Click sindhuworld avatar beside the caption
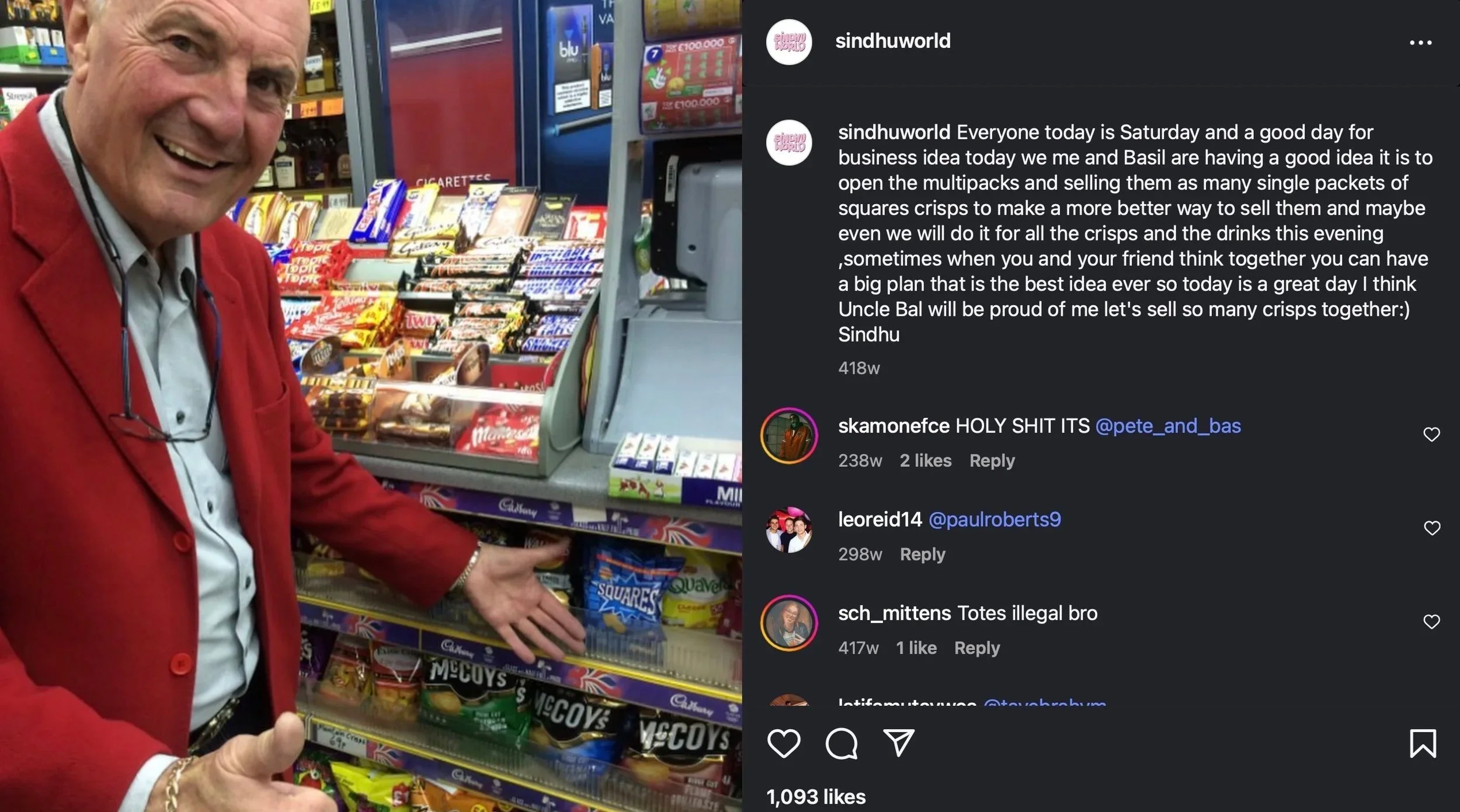The height and width of the screenshot is (812, 1460). pos(789,142)
